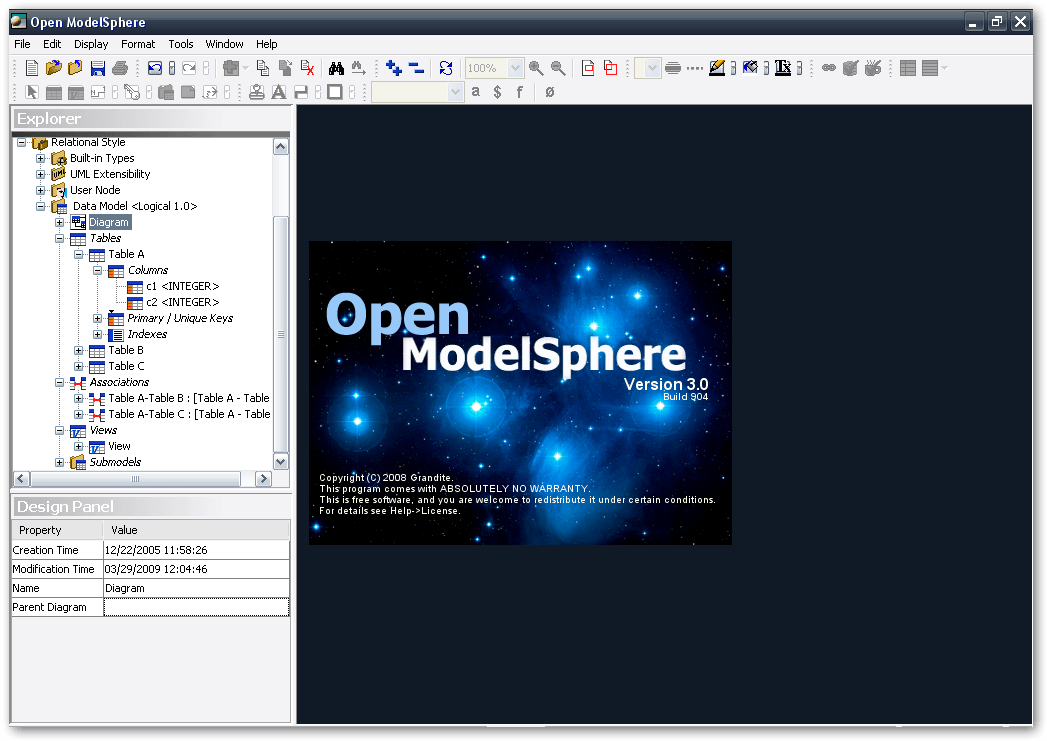Select the arrow pointer selection tool
Viewport: 1047px width, 741px height.
(32, 92)
